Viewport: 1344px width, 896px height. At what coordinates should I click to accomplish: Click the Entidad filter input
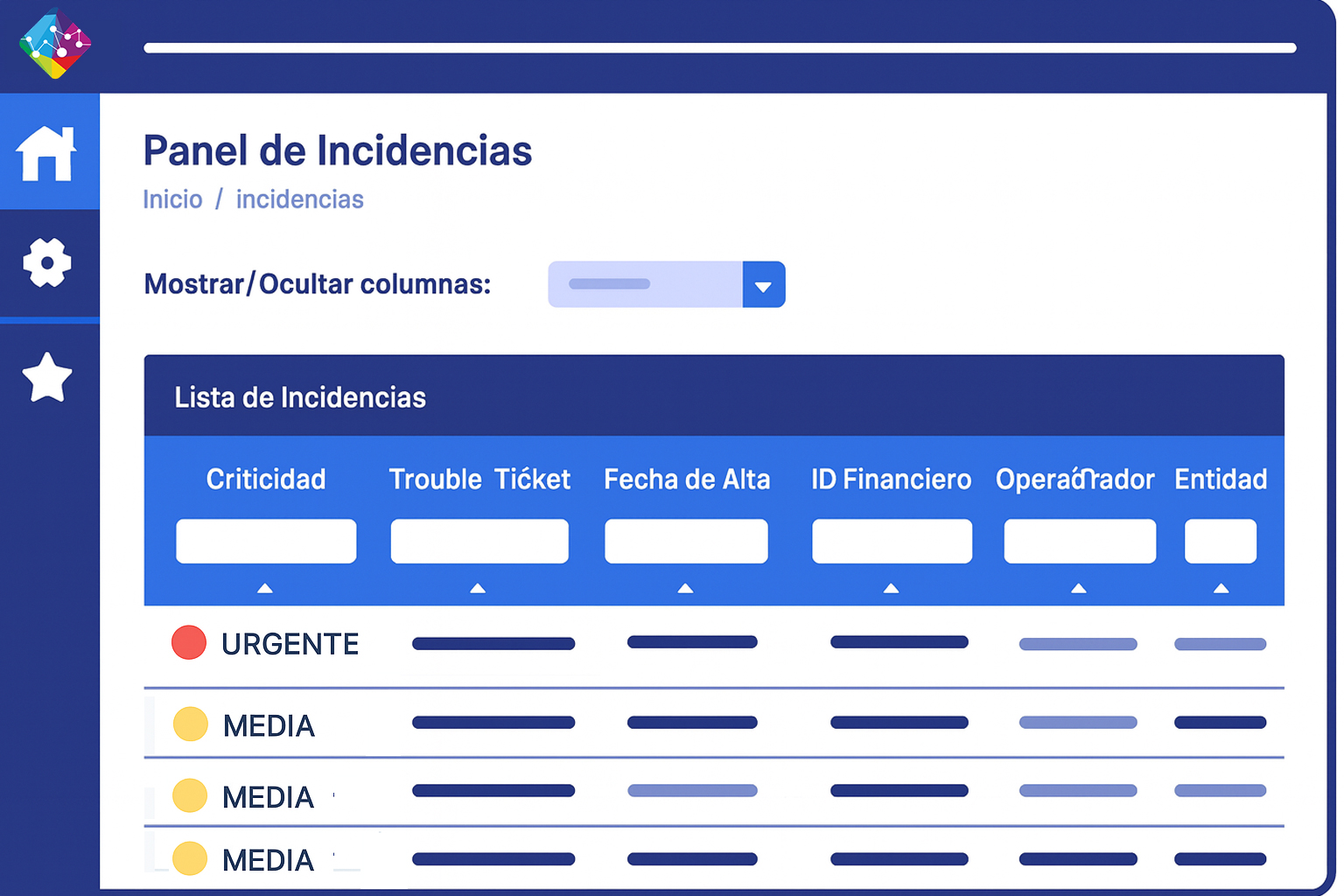[x=1221, y=541]
